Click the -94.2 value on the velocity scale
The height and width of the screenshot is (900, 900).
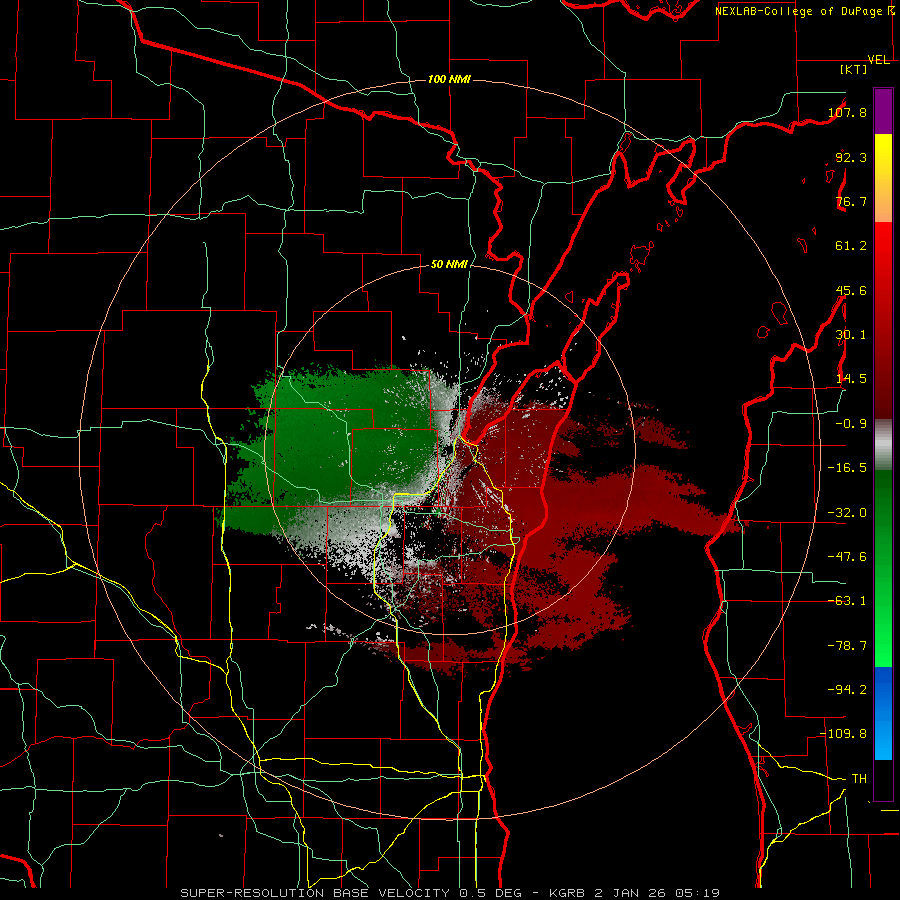(x=847, y=689)
